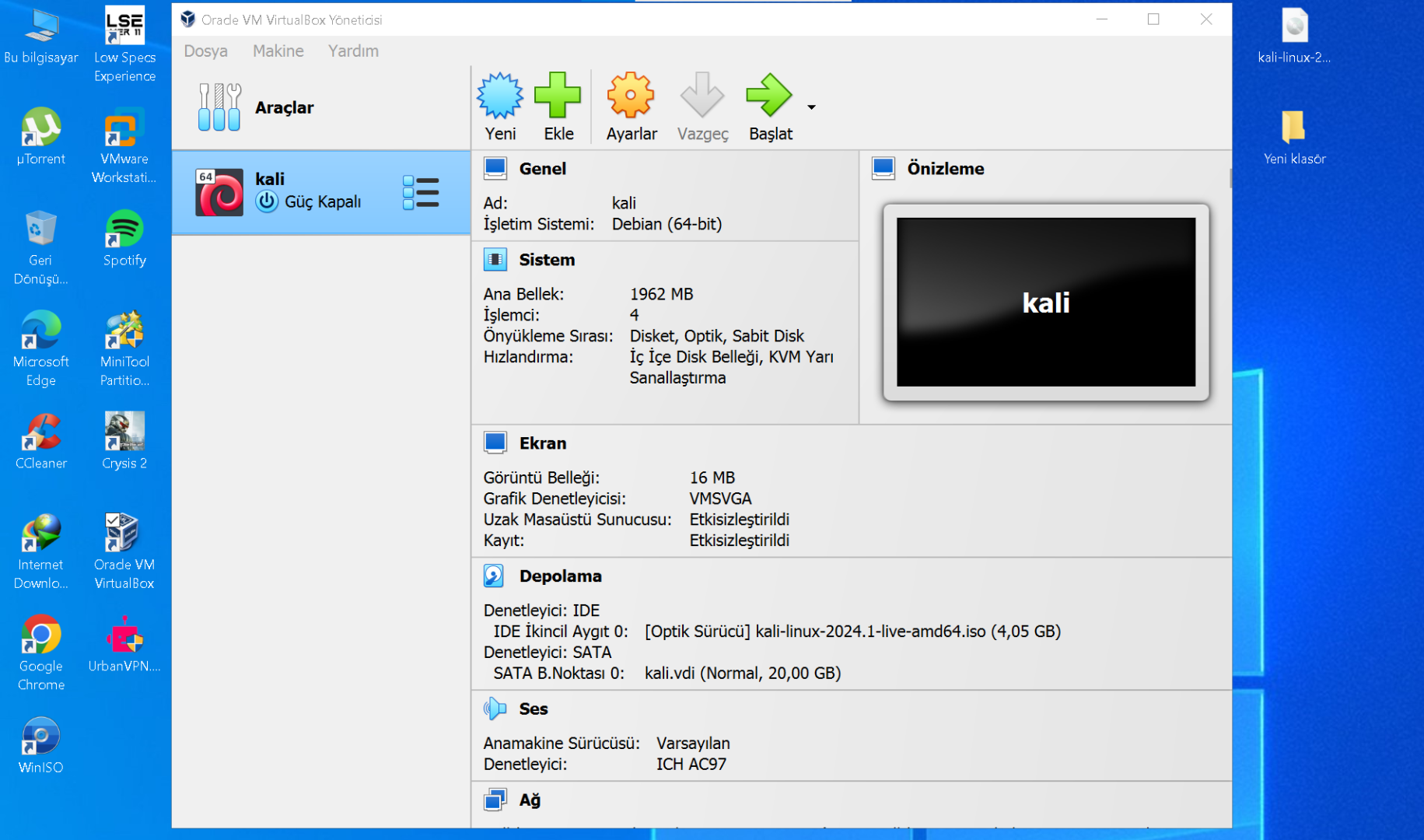1424x840 pixels.
Task: Start the VM with Başlat arrow
Action: [x=769, y=96]
